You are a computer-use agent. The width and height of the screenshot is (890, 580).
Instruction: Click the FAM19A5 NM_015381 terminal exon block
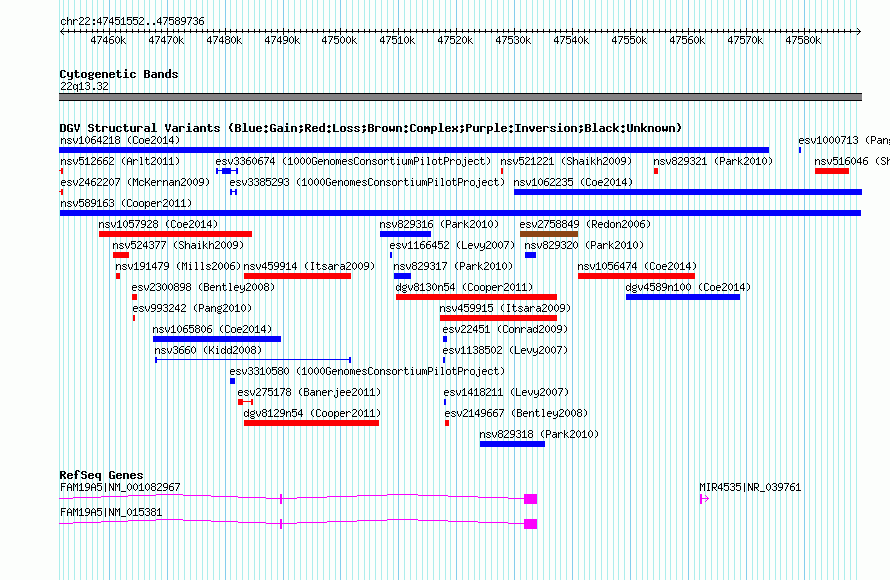click(x=531, y=524)
